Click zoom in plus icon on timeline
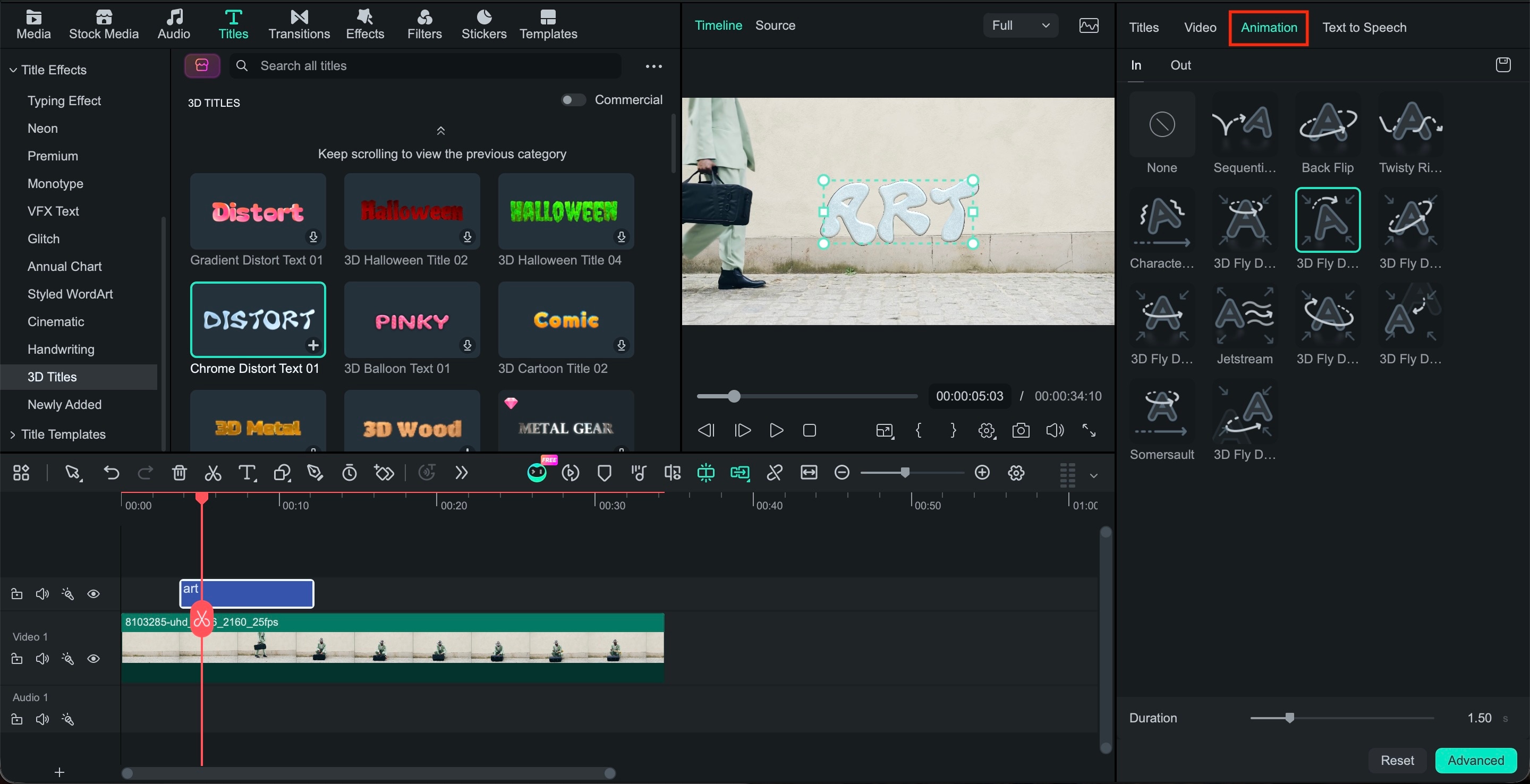 pos(982,473)
